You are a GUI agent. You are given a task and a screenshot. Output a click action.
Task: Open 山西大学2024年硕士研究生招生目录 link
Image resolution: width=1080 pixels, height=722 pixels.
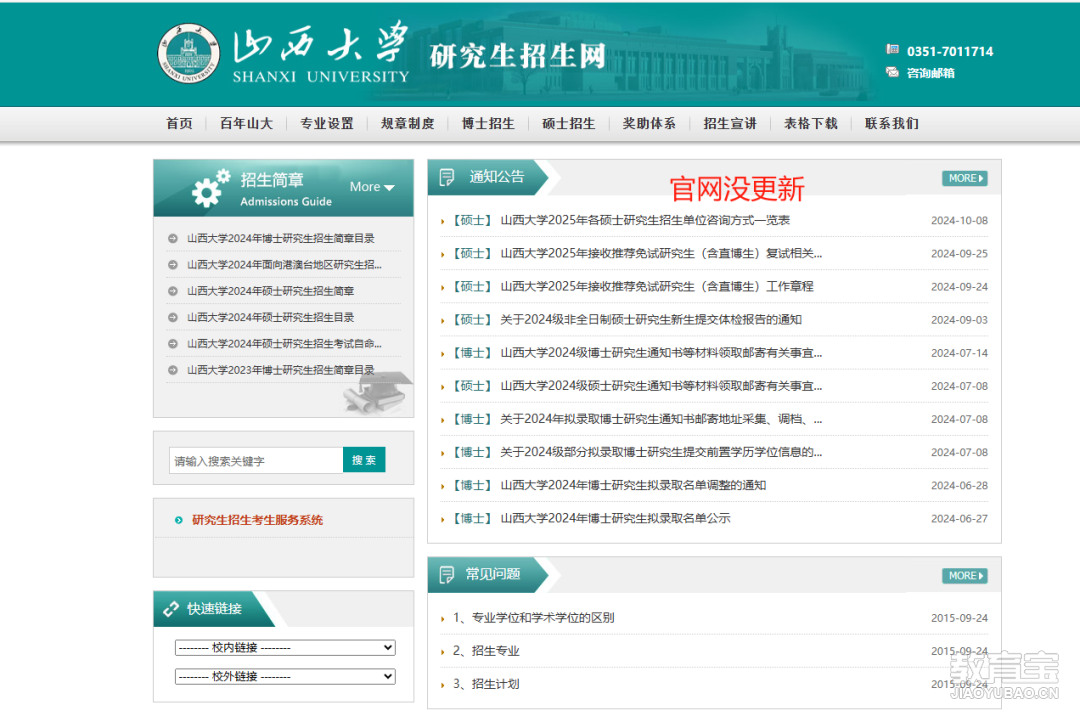pos(271,318)
